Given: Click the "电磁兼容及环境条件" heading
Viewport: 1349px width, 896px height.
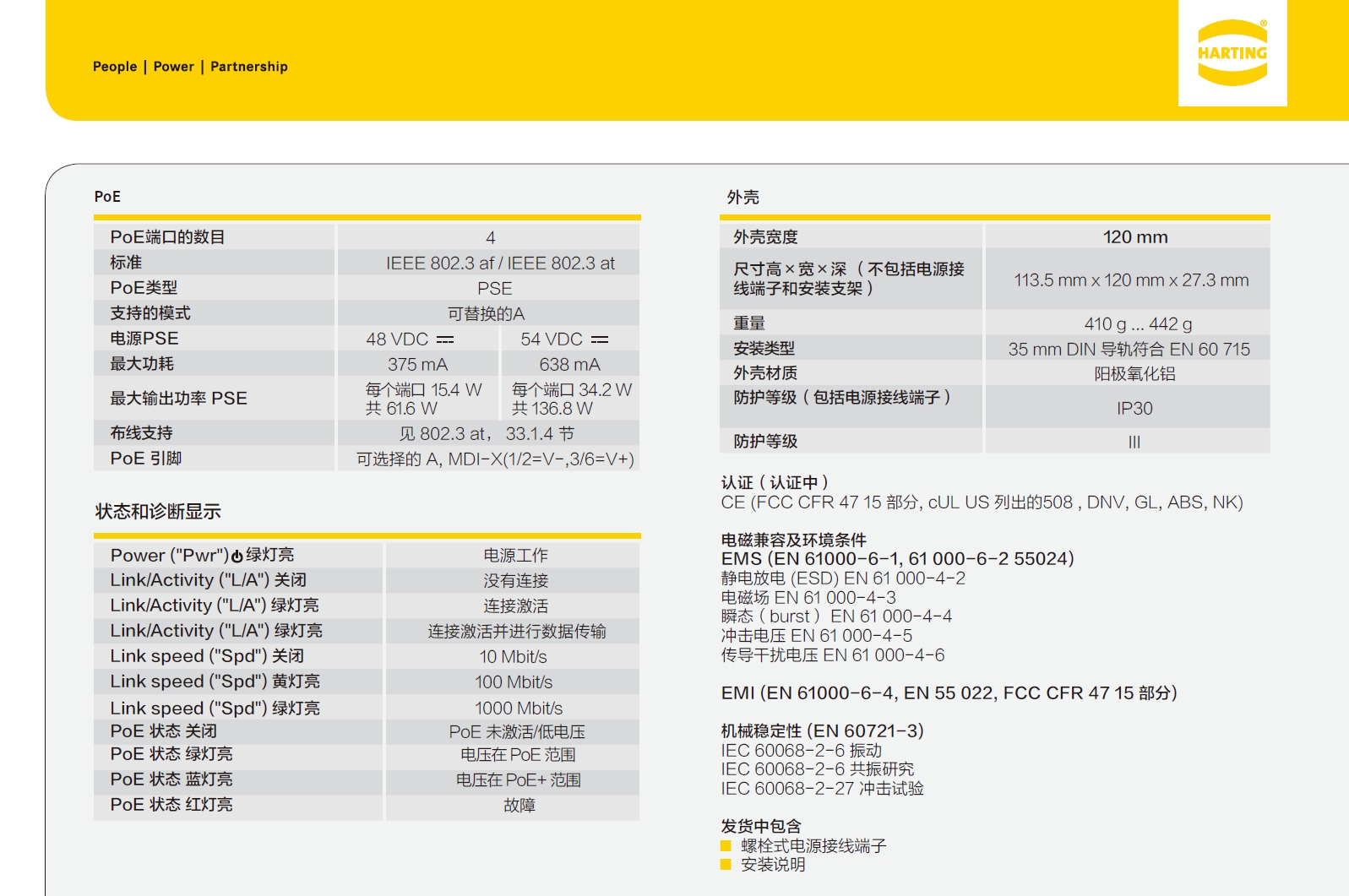Looking at the screenshot, I should pyautogui.click(x=794, y=540).
